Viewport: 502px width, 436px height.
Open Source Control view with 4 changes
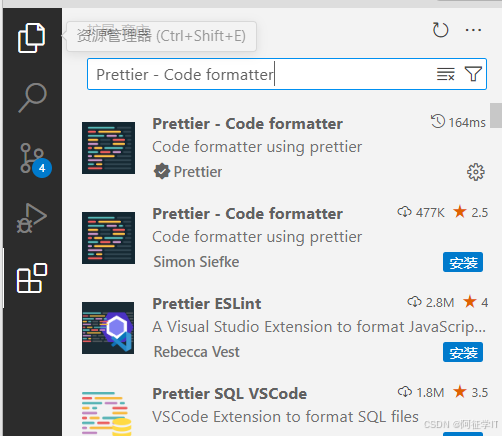pyautogui.click(x=33, y=160)
